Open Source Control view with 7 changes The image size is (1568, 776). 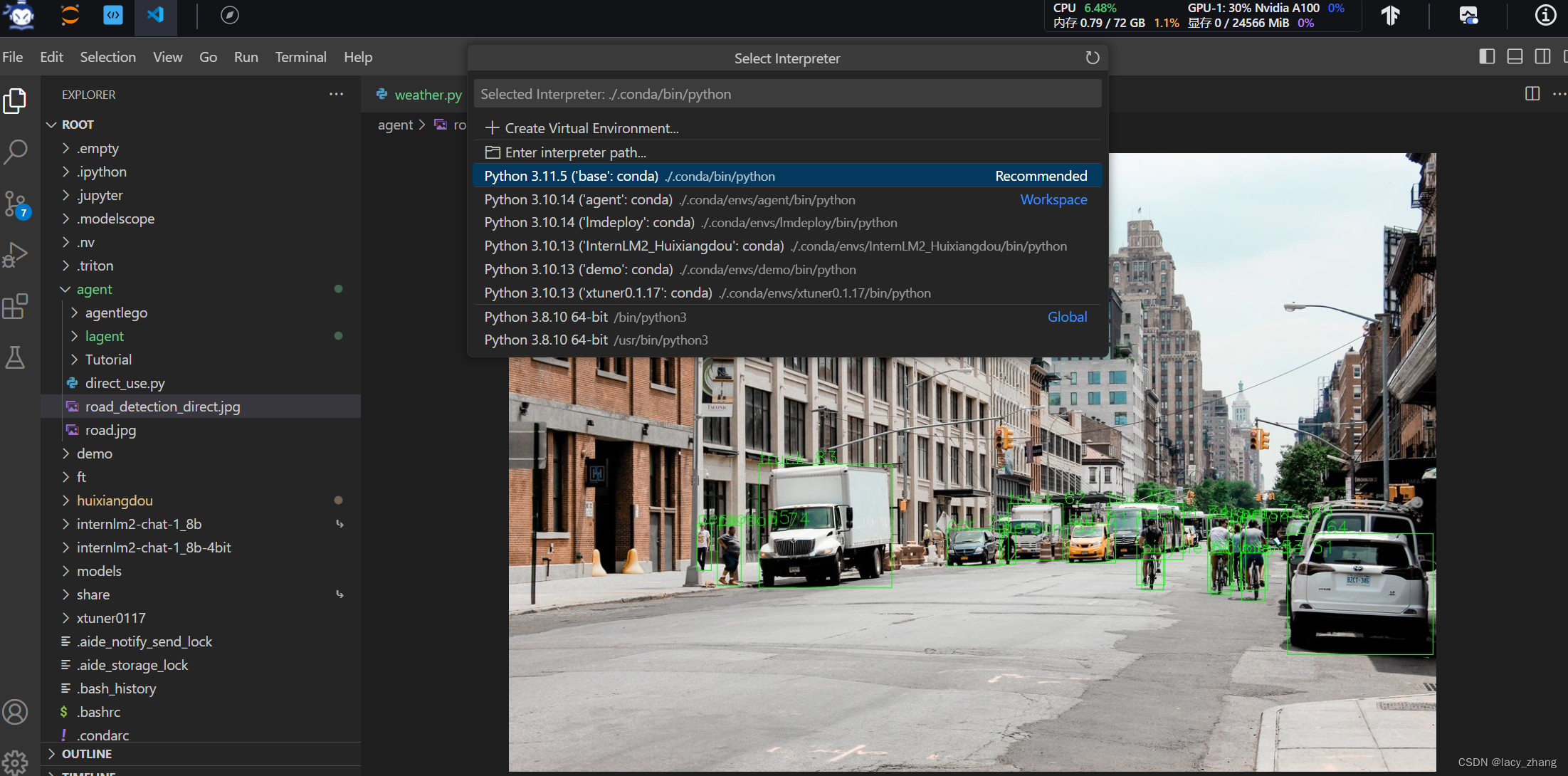pos(16,204)
